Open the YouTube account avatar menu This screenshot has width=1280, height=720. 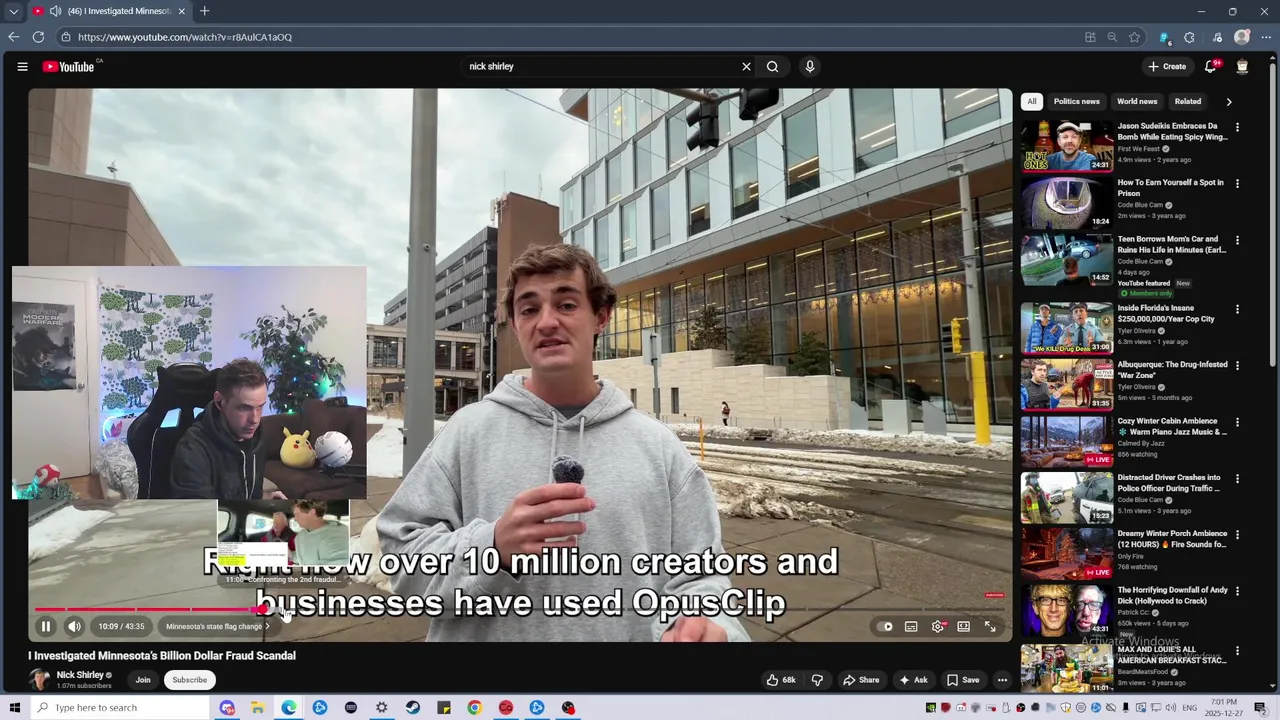point(1242,67)
